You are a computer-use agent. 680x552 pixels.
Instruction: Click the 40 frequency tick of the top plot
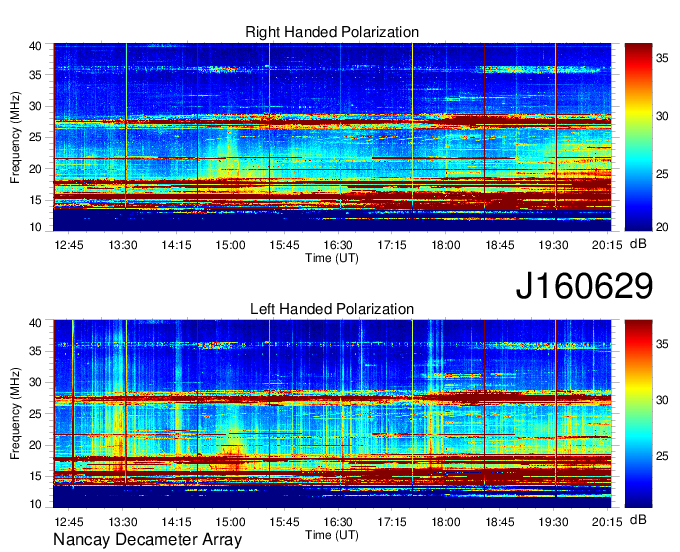coord(35,46)
